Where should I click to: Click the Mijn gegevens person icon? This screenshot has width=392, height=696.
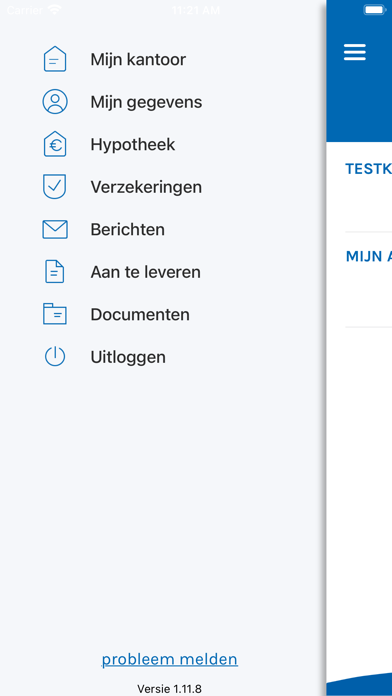click(x=55, y=102)
